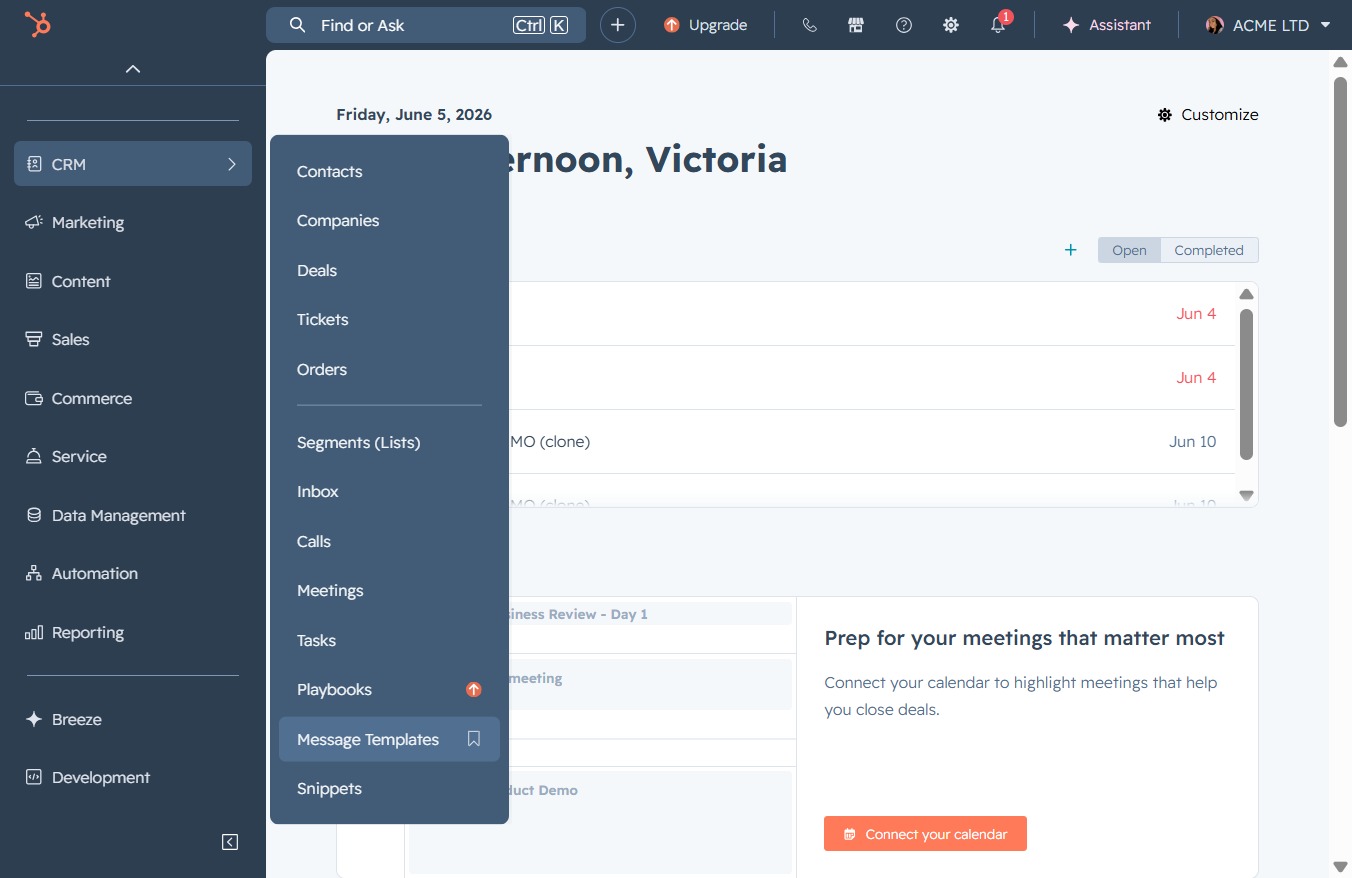Click the Content icon in the sidebar
The height and width of the screenshot is (878, 1352).
[x=34, y=281]
